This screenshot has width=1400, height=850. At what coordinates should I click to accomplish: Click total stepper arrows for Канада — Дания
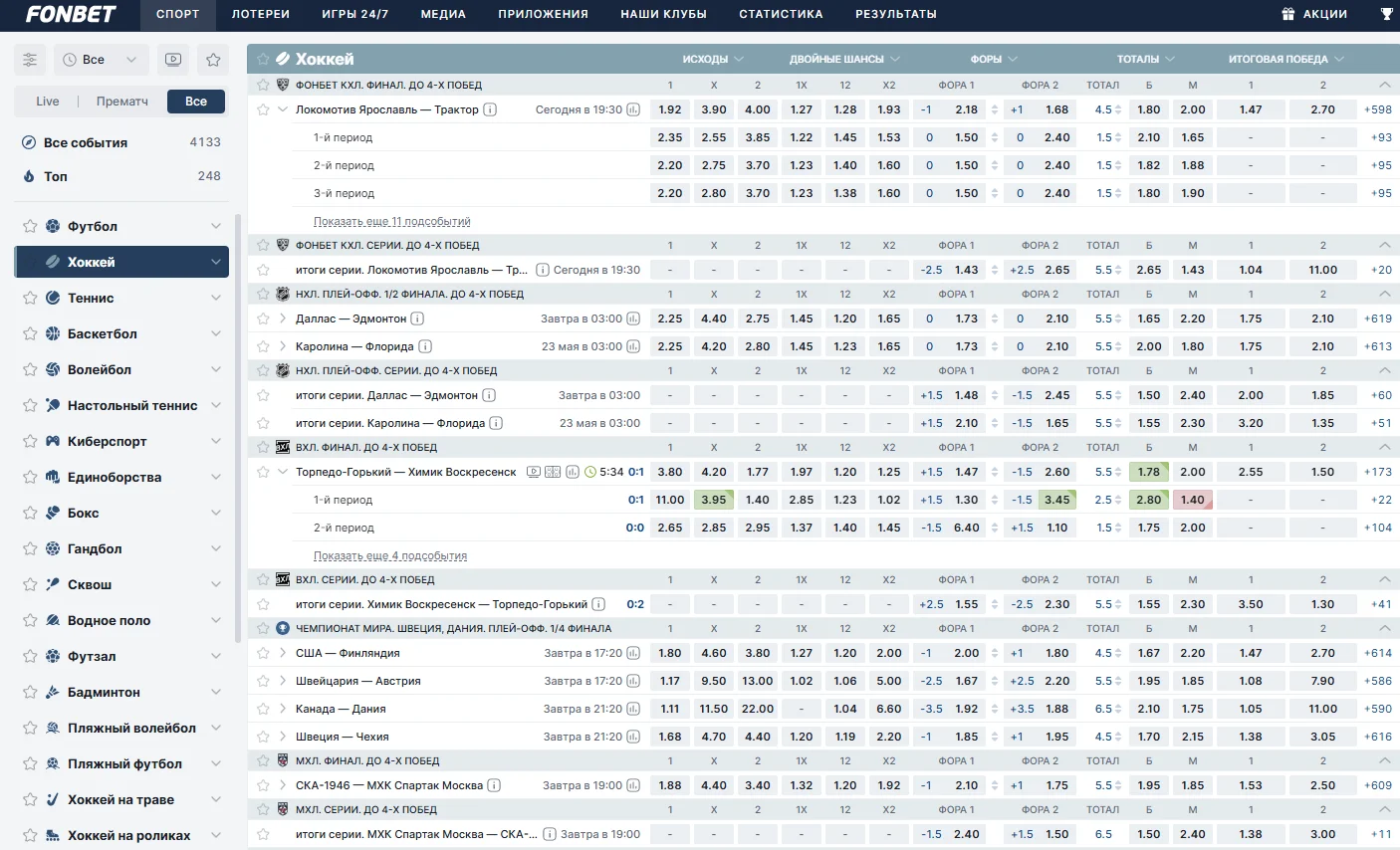click(x=1118, y=709)
